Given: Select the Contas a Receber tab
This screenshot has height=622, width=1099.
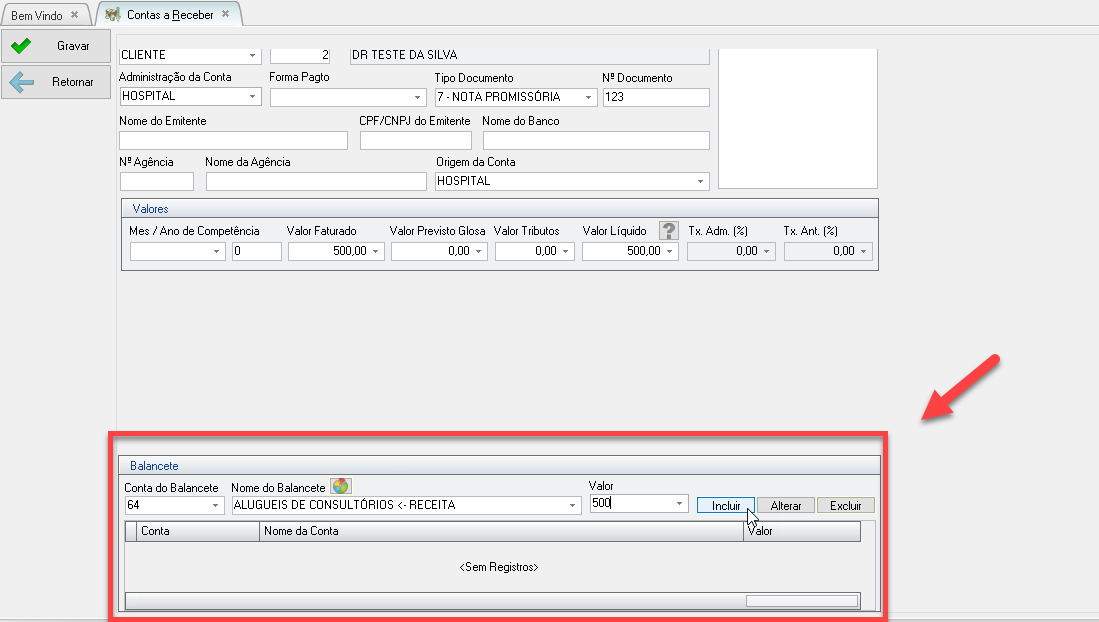Looking at the screenshot, I should (x=170, y=15).
